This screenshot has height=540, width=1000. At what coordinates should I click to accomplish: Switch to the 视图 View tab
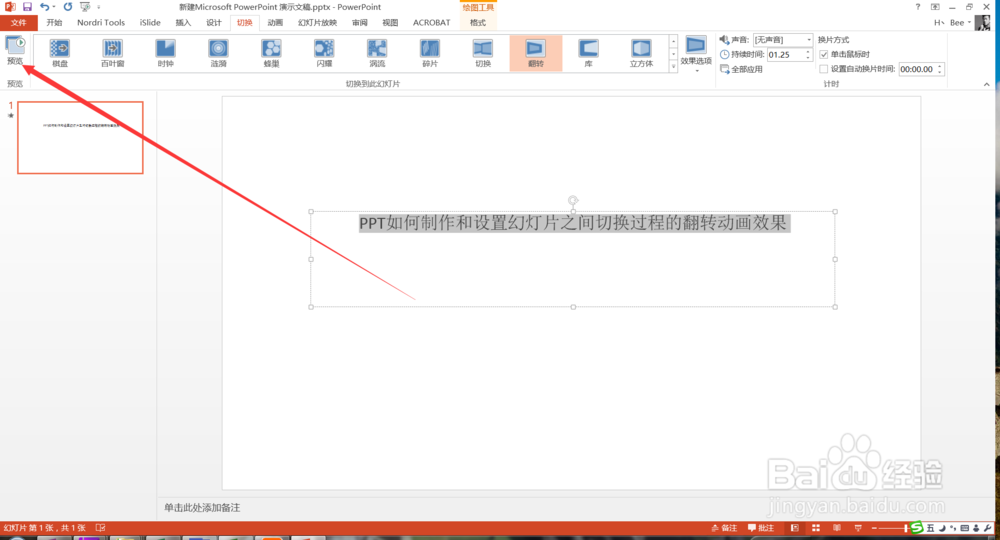390,22
